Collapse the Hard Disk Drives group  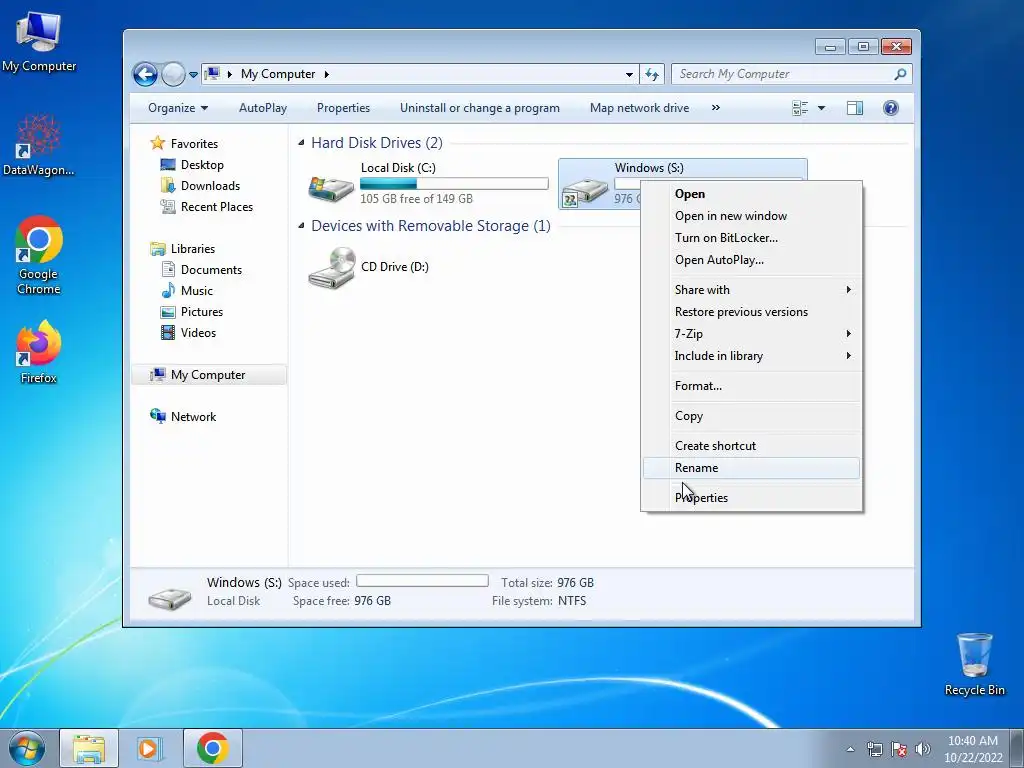click(x=301, y=142)
